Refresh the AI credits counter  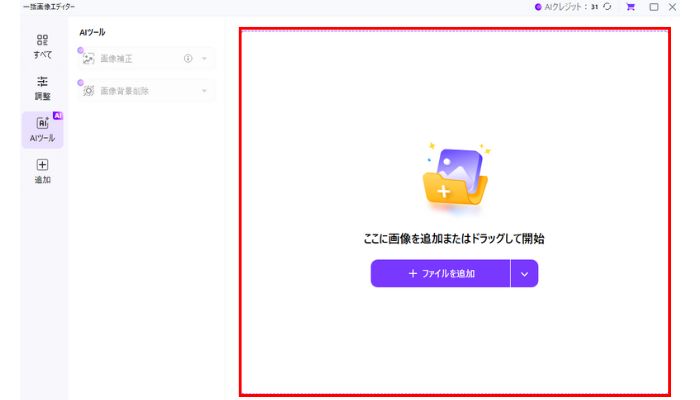(607, 7)
